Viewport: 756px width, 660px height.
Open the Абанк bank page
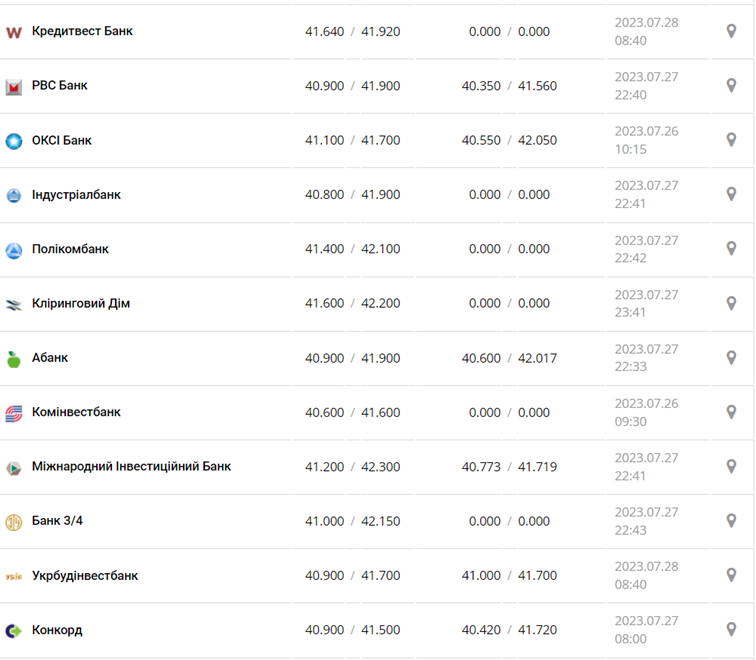[x=50, y=358]
